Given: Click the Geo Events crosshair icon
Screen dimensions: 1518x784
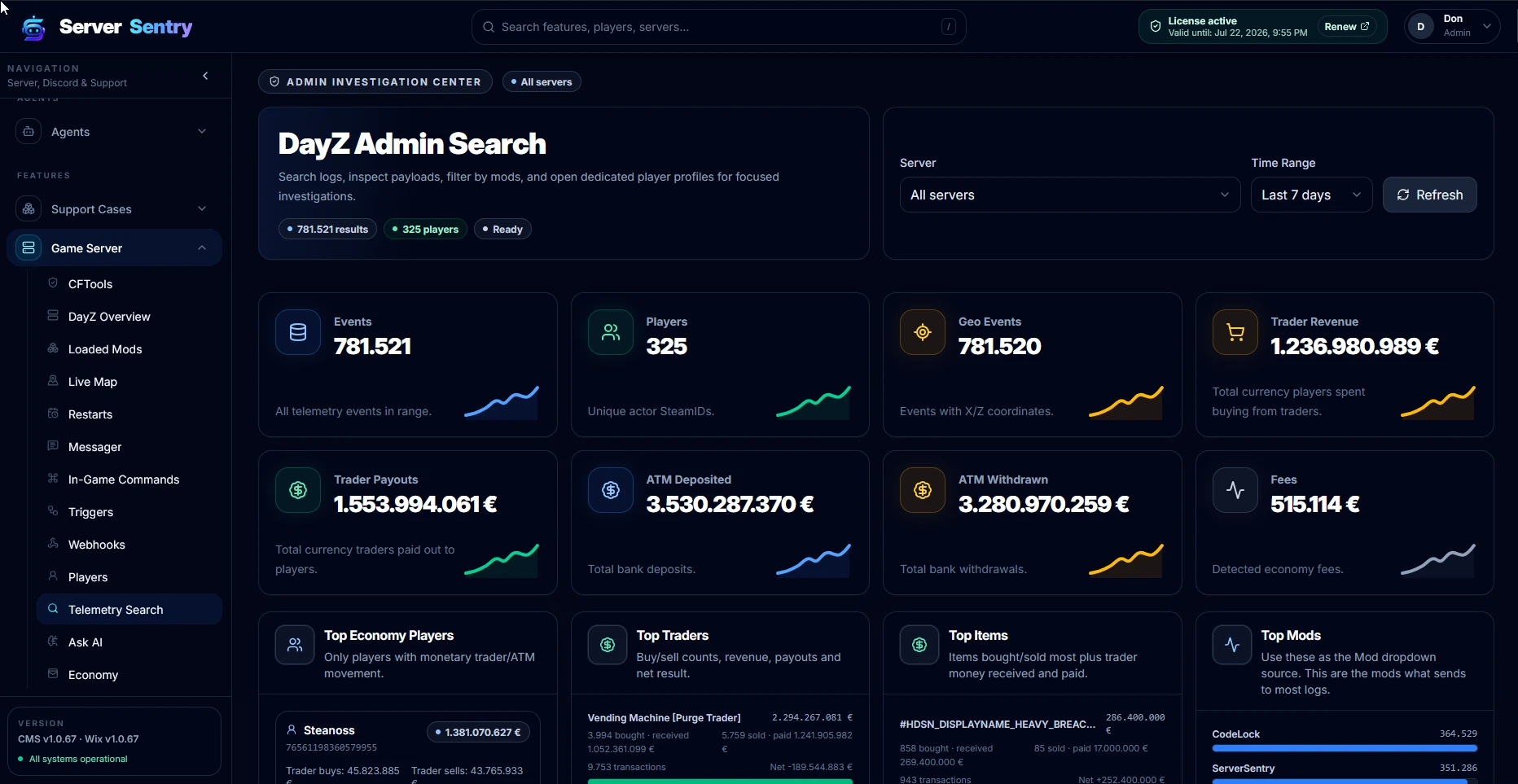Looking at the screenshot, I should (x=923, y=332).
